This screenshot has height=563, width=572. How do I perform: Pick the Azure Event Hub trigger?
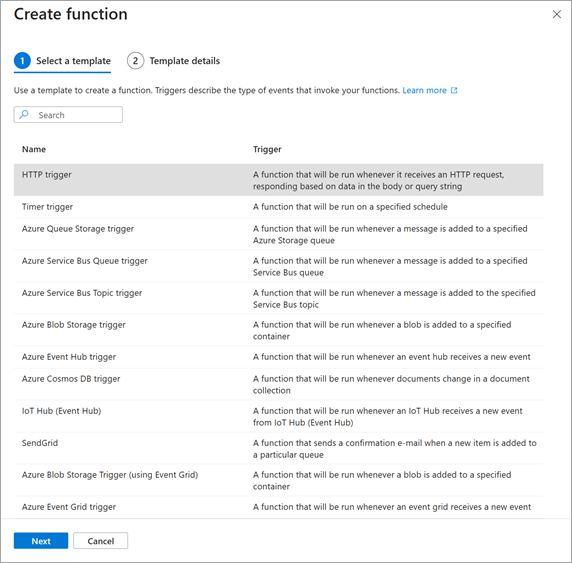coord(278,357)
